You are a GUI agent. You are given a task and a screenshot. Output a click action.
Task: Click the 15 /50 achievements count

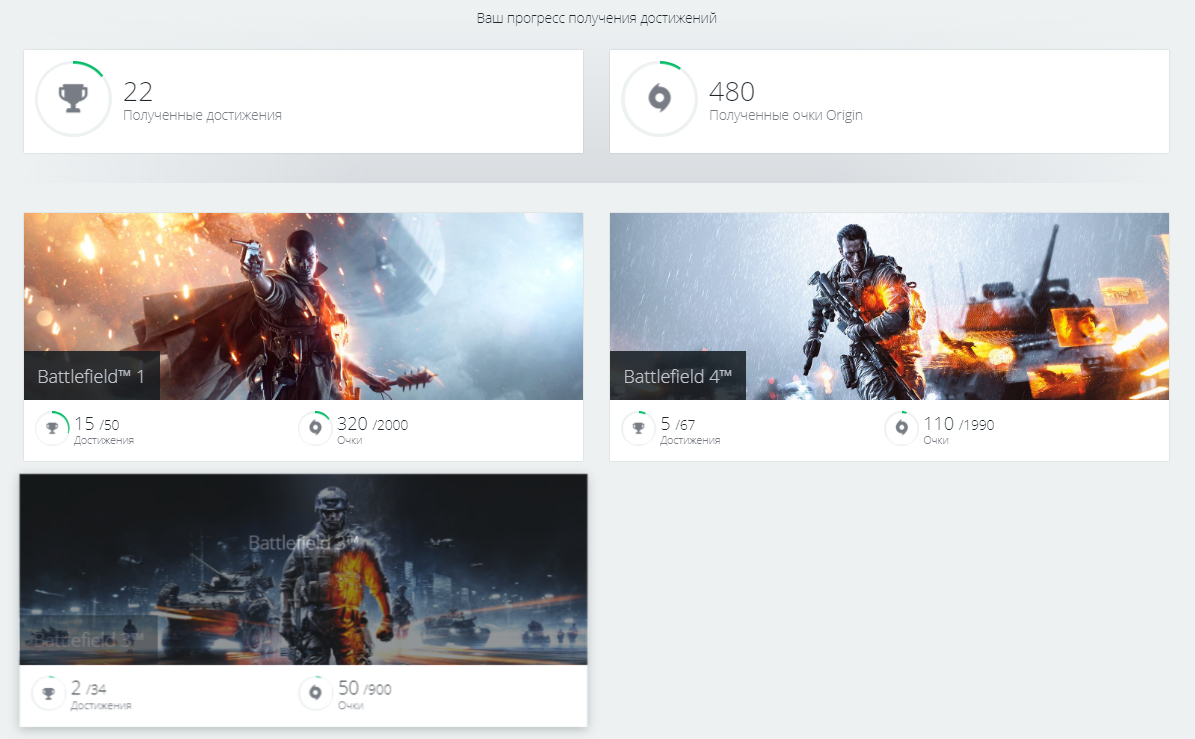click(97, 424)
